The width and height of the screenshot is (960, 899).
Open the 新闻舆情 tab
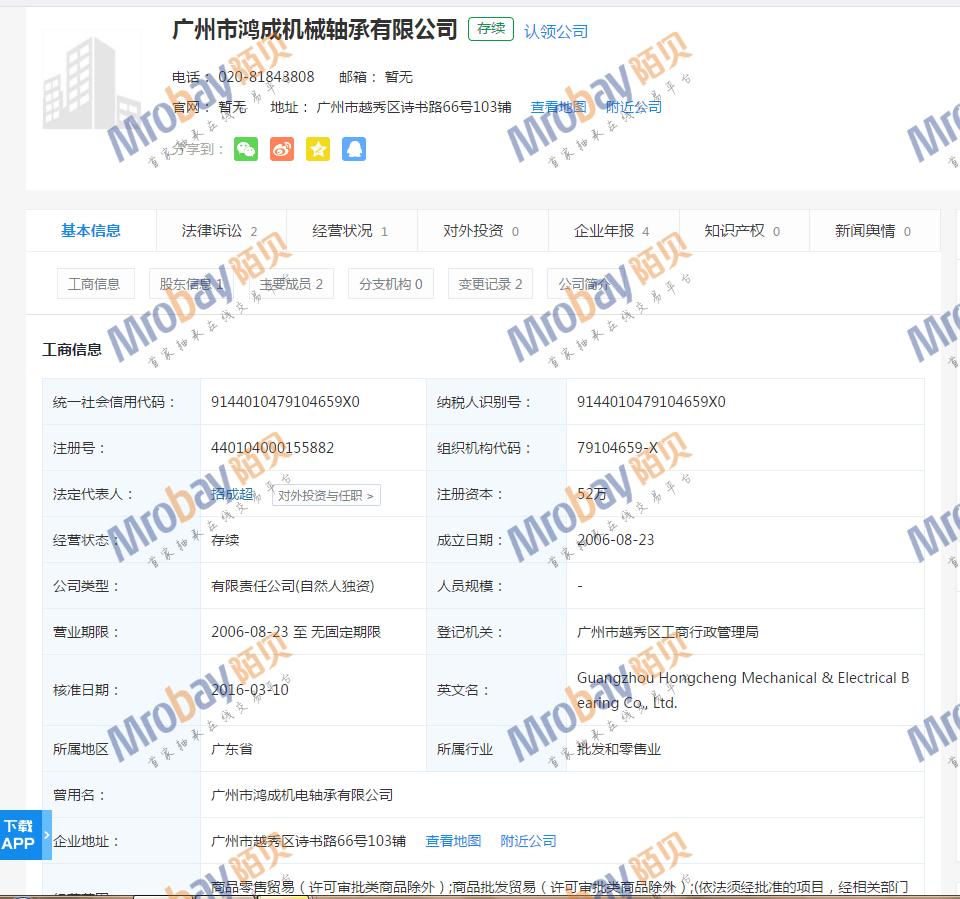tap(873, 231)
